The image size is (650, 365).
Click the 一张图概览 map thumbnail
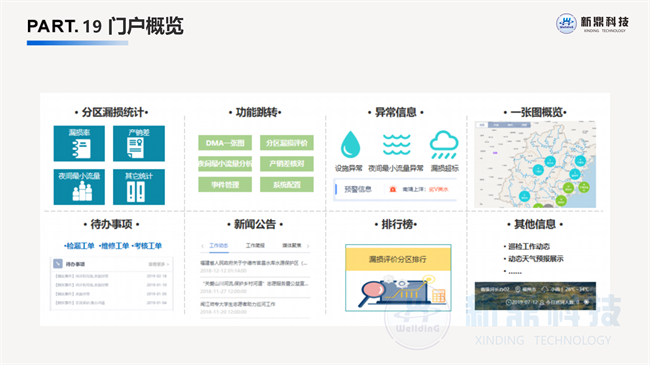[x=535, y=164]
